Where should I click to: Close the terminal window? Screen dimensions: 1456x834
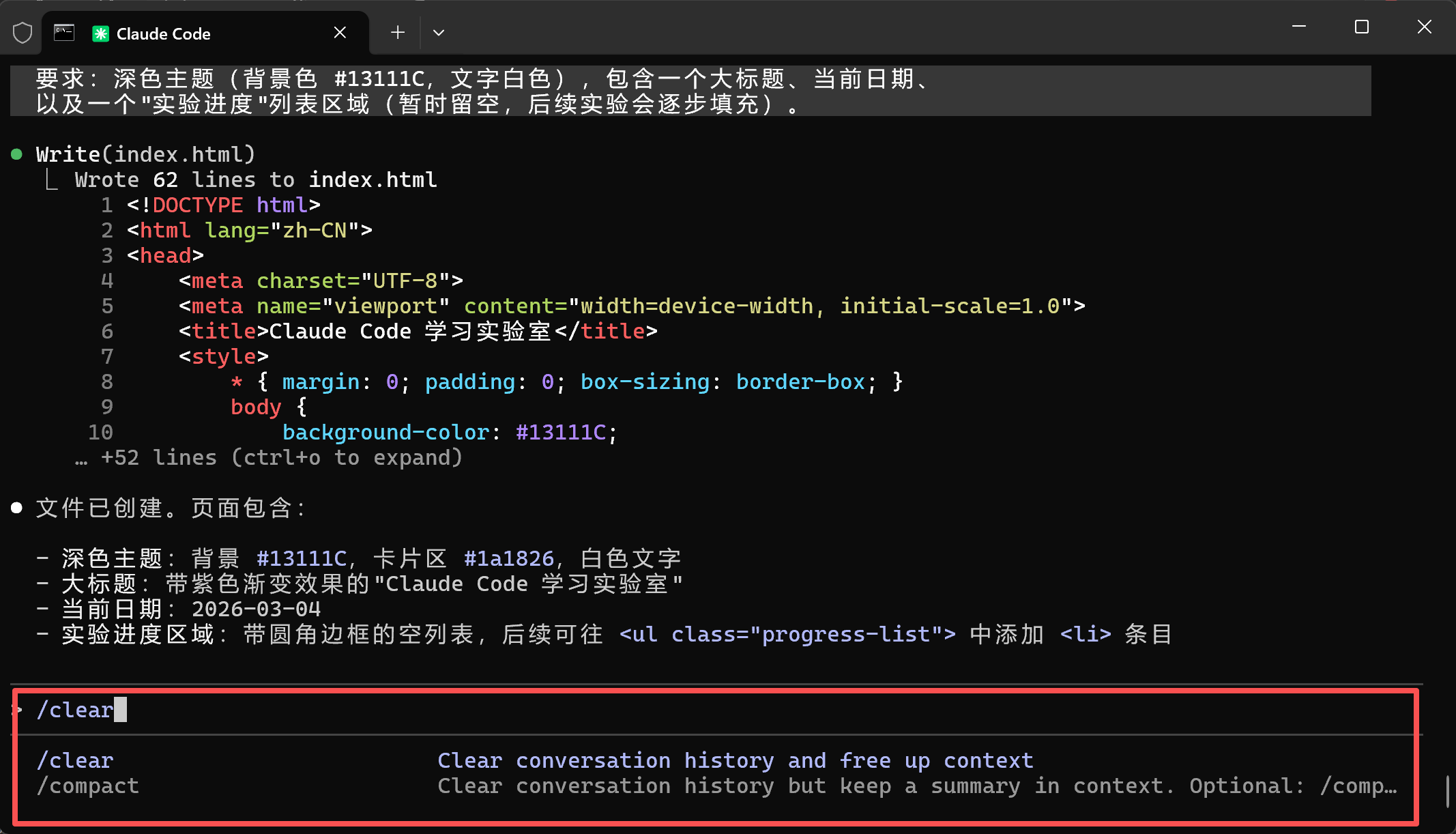click(x=1425, y=27)
